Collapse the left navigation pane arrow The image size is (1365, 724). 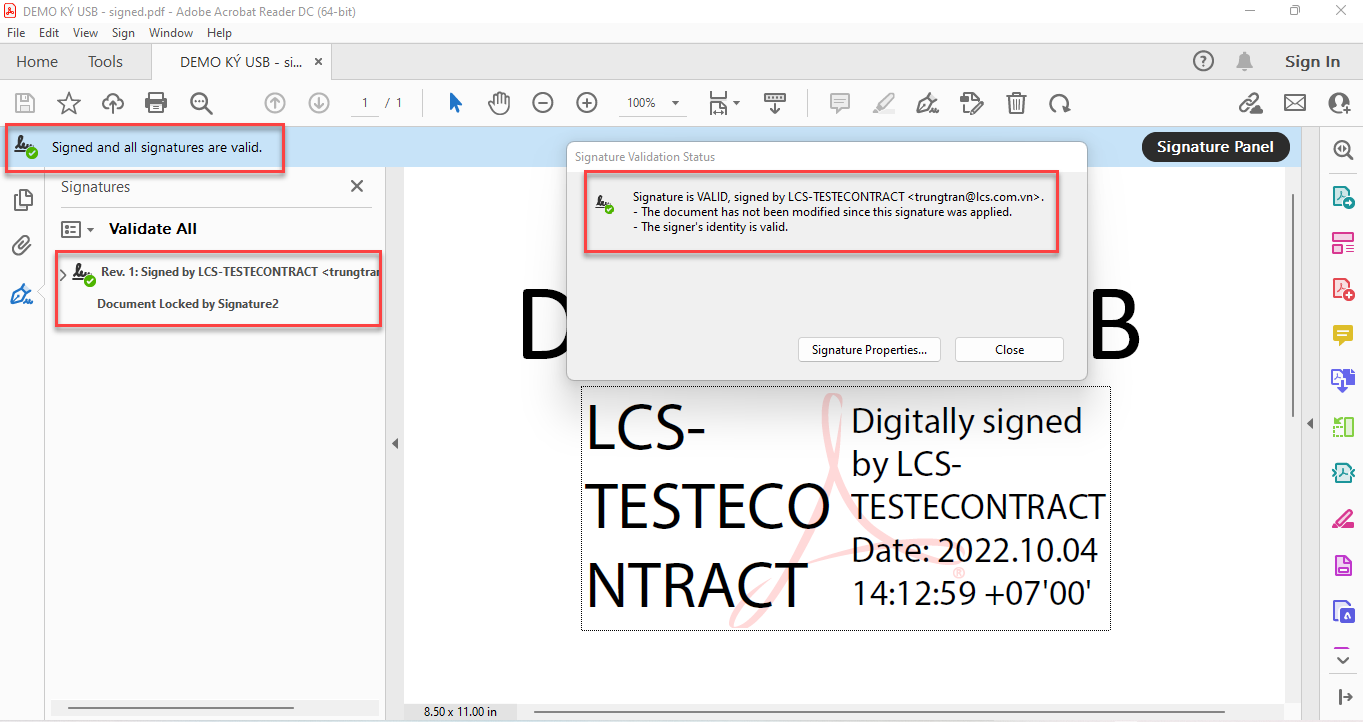coord(395,443)
